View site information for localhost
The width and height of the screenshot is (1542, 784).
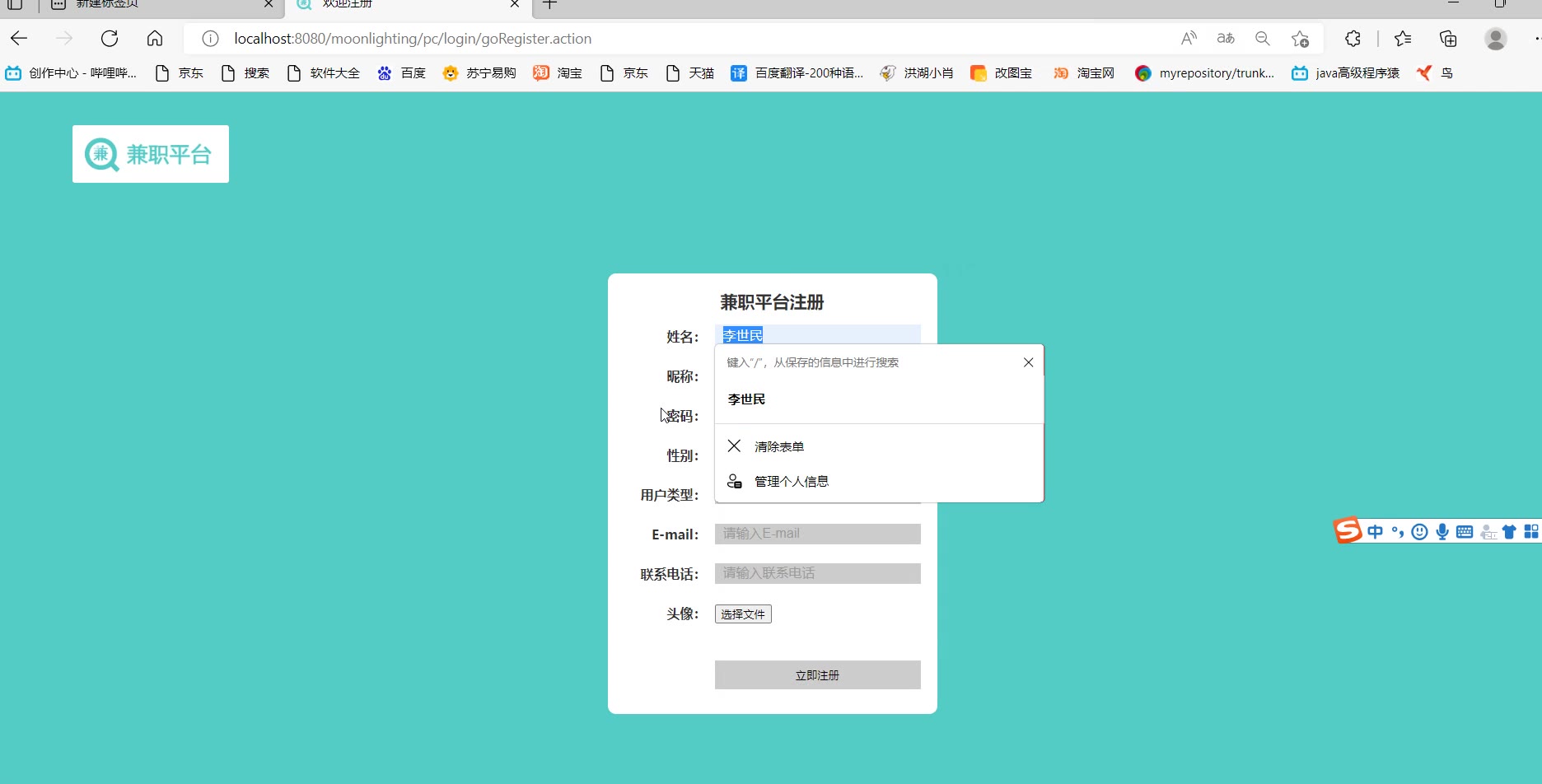click(x=211, y=39)
